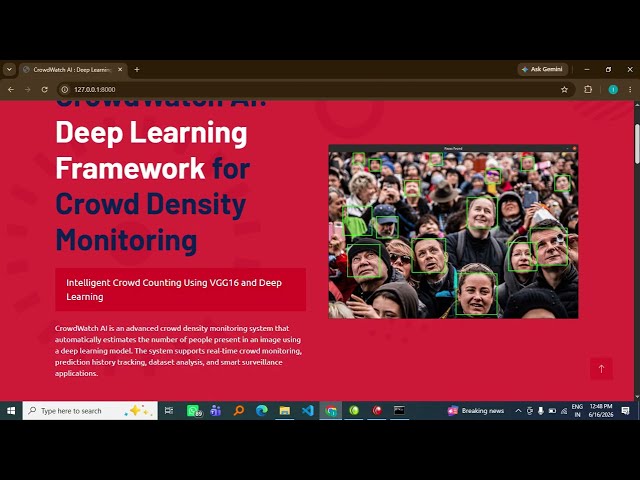Viewport: 640px width, 480px height.
Task: Open the tab search dropdown arrow
Action: pyautogui.click(x=9, y=70)
